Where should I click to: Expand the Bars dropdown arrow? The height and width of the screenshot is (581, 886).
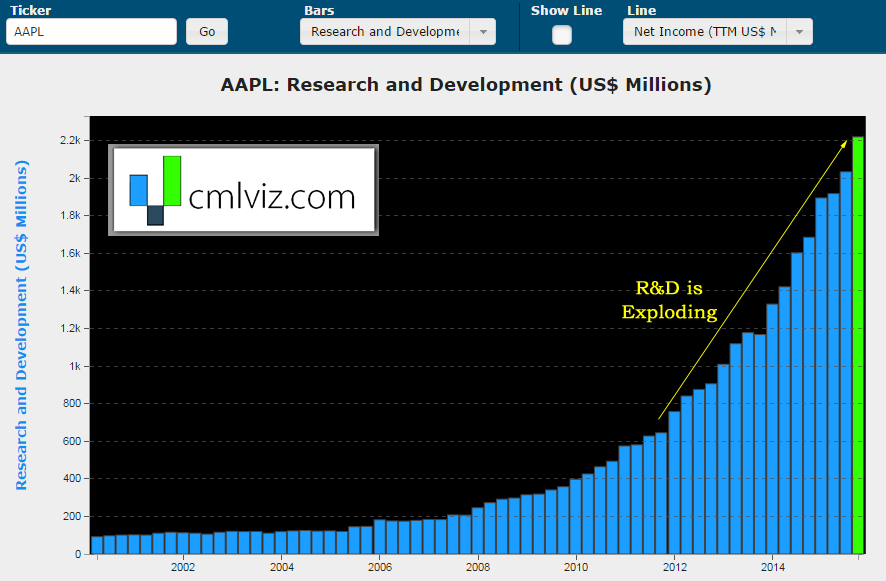(x=483, y=32)
